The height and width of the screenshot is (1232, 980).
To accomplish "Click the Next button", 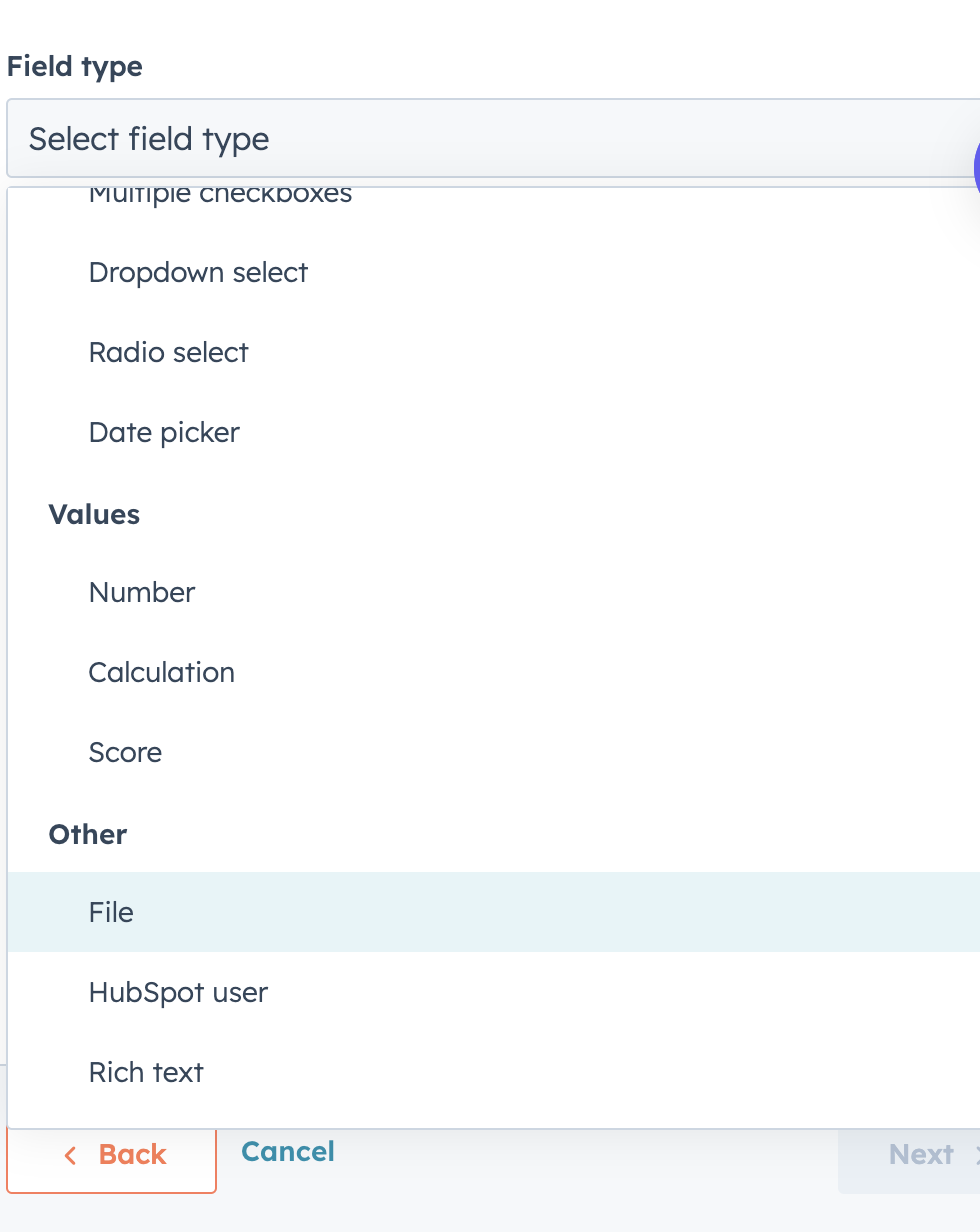I will point(921,1154).
